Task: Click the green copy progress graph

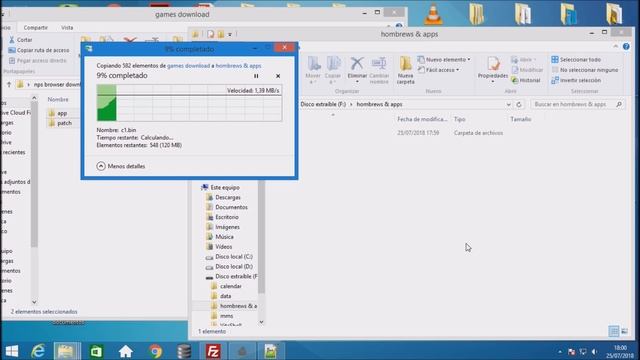Action: point(189,103)
